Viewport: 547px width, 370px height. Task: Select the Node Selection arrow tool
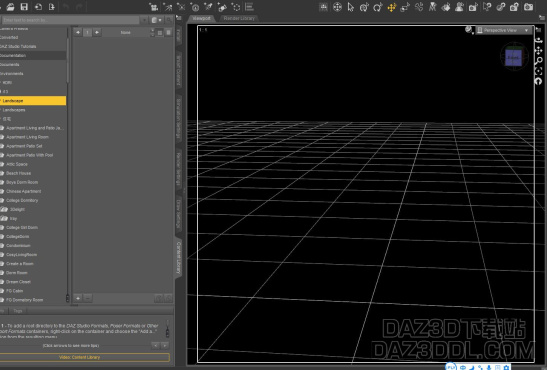coord(351,7)
